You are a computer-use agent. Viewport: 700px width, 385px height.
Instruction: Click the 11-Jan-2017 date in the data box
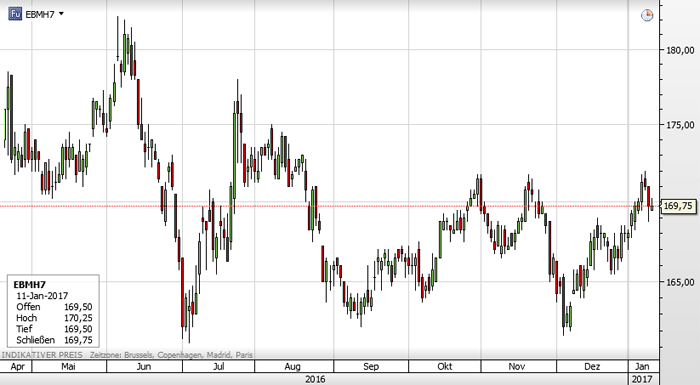click(x=42, y=296)
